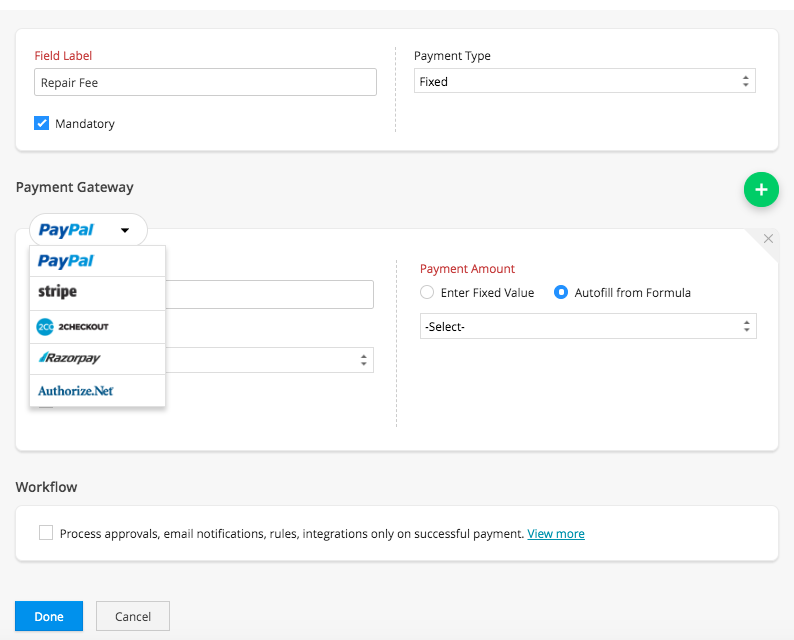Select Razorpay in the gateway dropdown

[69, 358]
